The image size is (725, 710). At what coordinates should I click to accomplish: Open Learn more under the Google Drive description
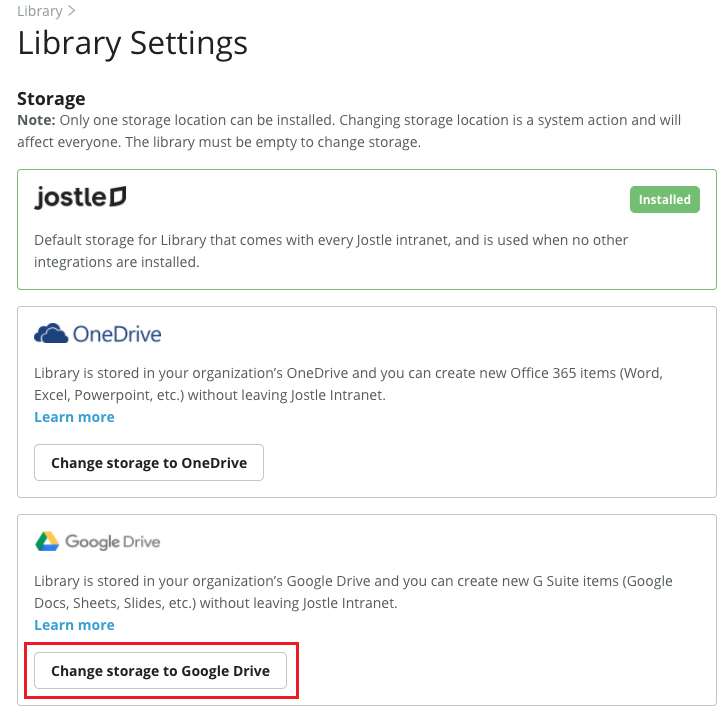point(74,625)
